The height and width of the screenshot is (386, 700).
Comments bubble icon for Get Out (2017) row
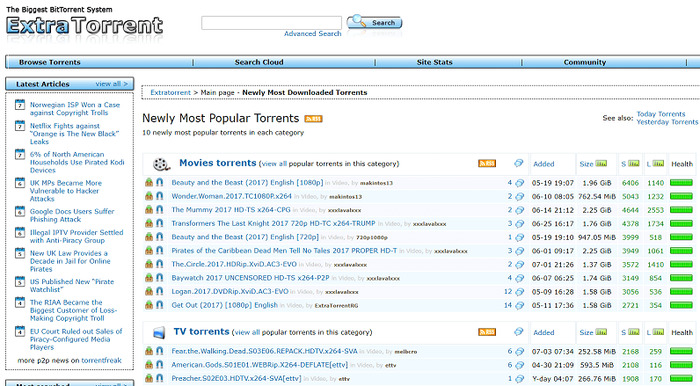pos(520,306)
